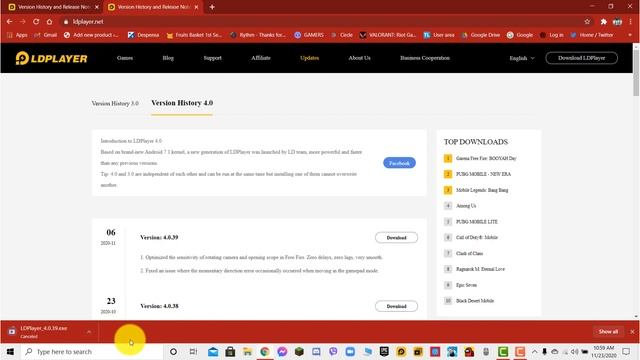Open the Apps bookmarks shortcut
The height and width of the screenshot is (360, 640).
click(17, 35)
